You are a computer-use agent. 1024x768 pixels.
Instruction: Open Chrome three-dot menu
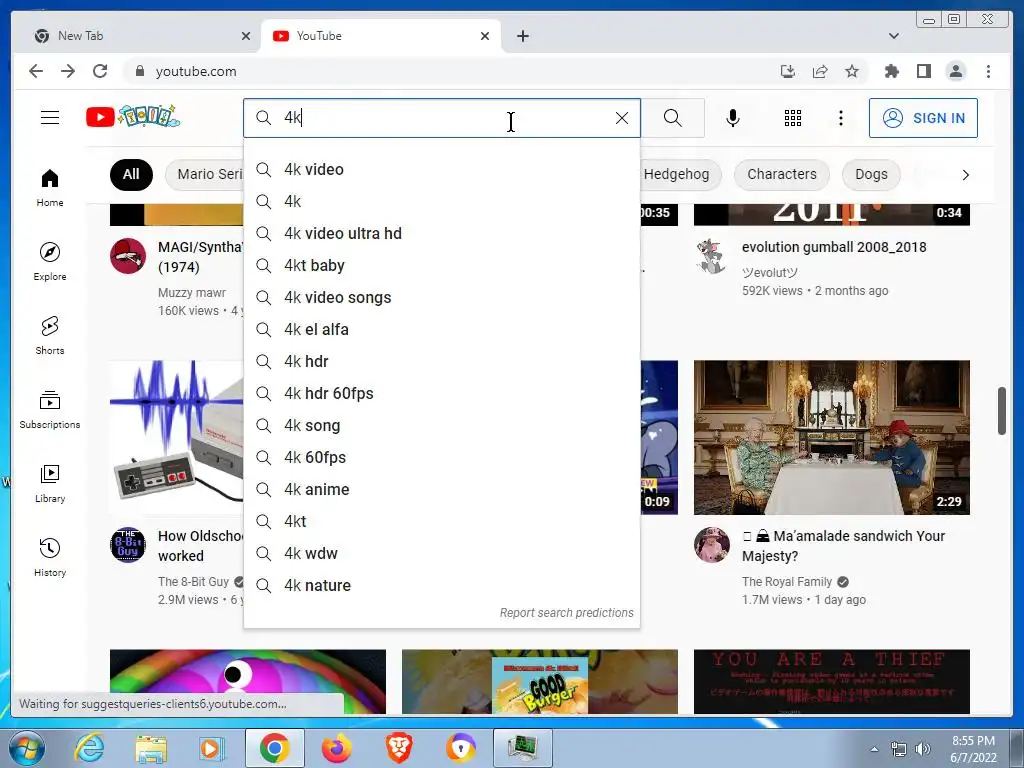(988, 71)
